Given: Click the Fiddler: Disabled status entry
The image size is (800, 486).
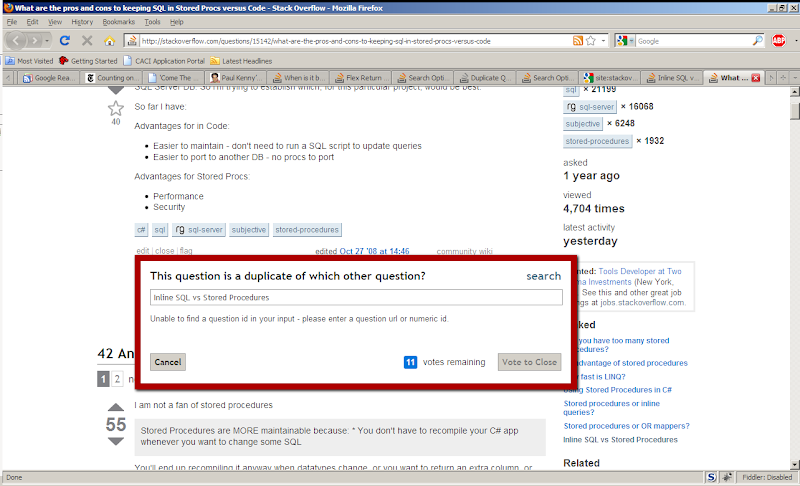Looking at the screenshot, I should point(767,477).
